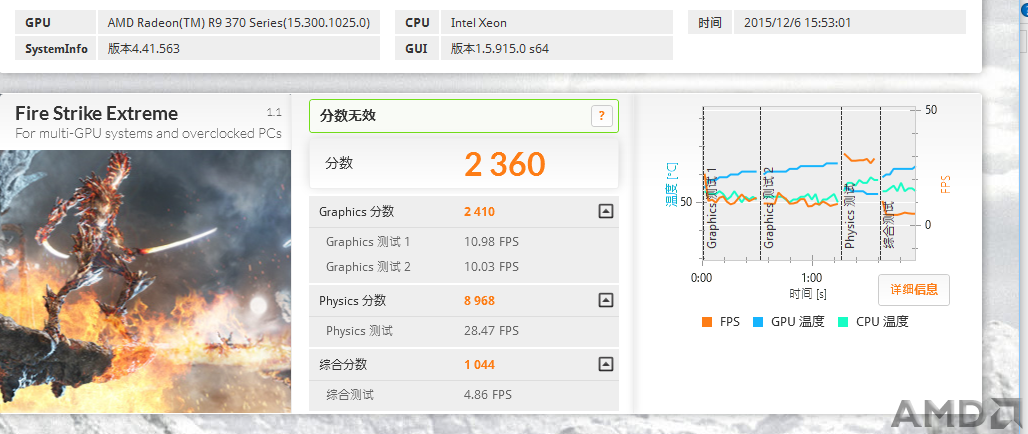Open the 详细信息 details button
This screenshot has height=434, width=1028.
(x=914, y=289)
